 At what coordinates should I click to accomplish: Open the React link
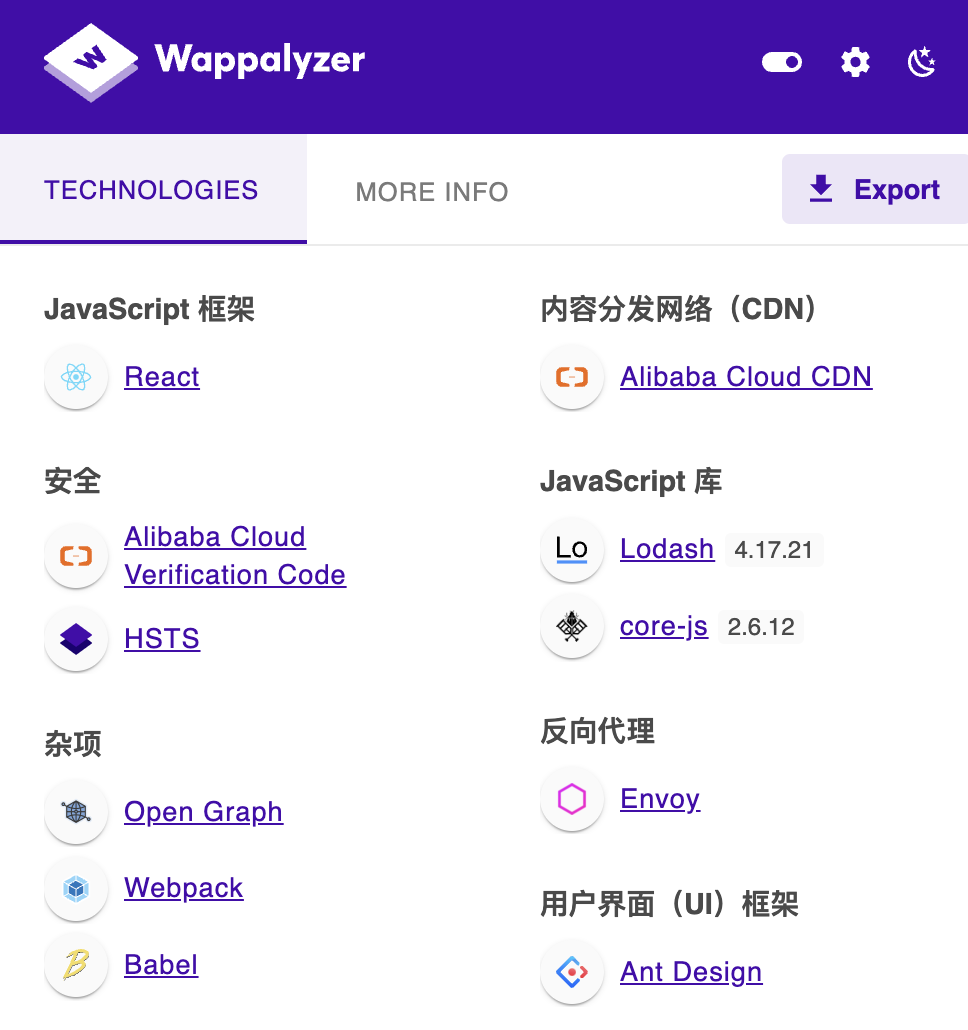pos(162,377)
